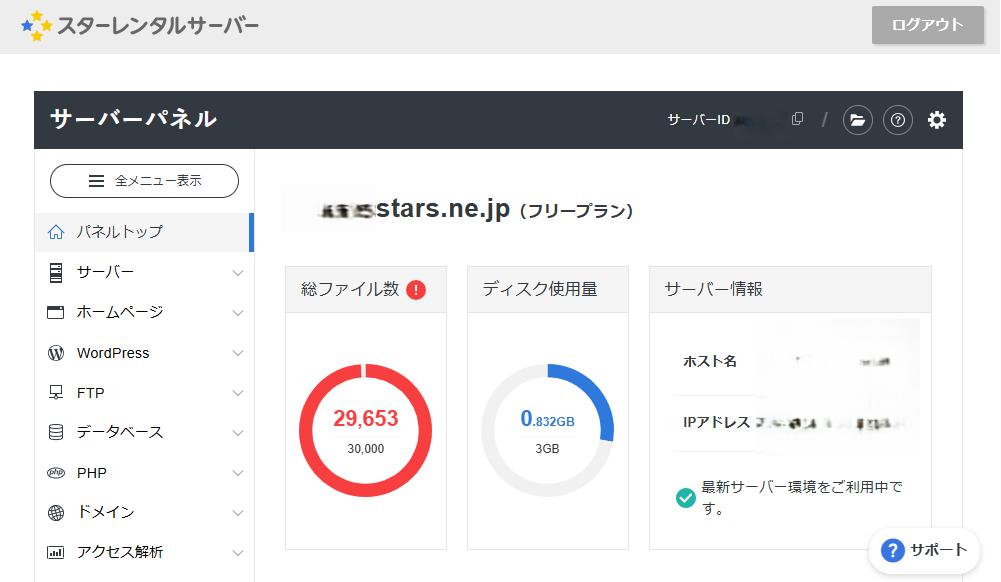This screenshot has height=582, width=1001.
Task: Expand the データベース section chevron
Action: pos(238,433)
